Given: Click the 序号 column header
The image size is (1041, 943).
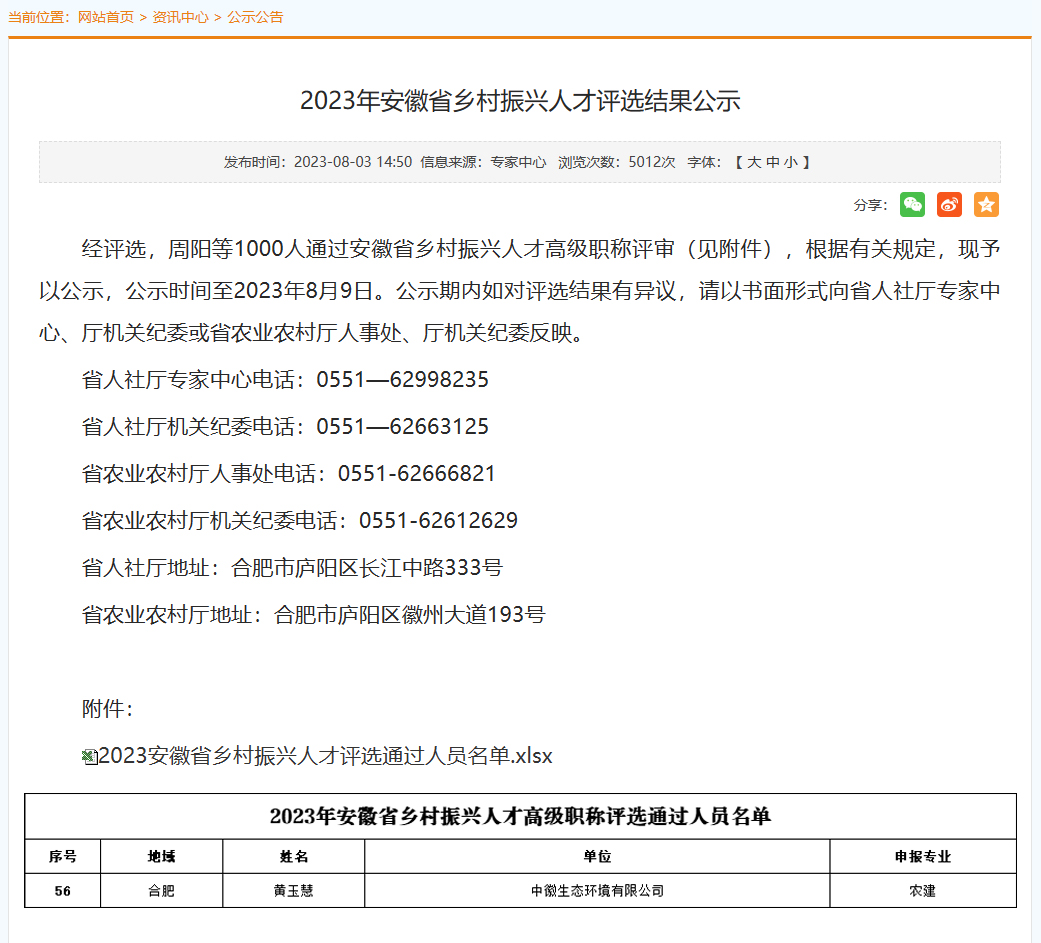Looking at the screenshot, I should [62, 857].
